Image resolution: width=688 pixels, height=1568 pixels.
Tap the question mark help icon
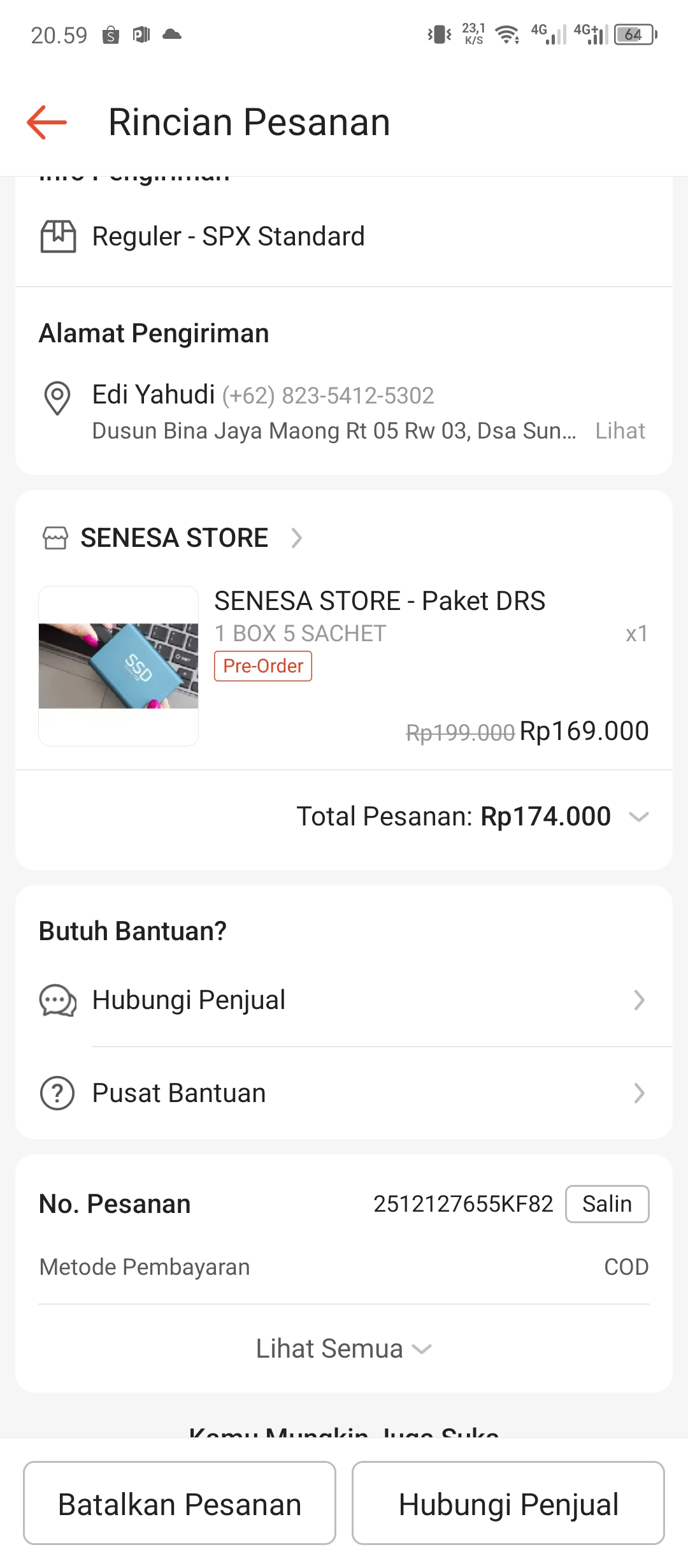tap(57, 1093)
